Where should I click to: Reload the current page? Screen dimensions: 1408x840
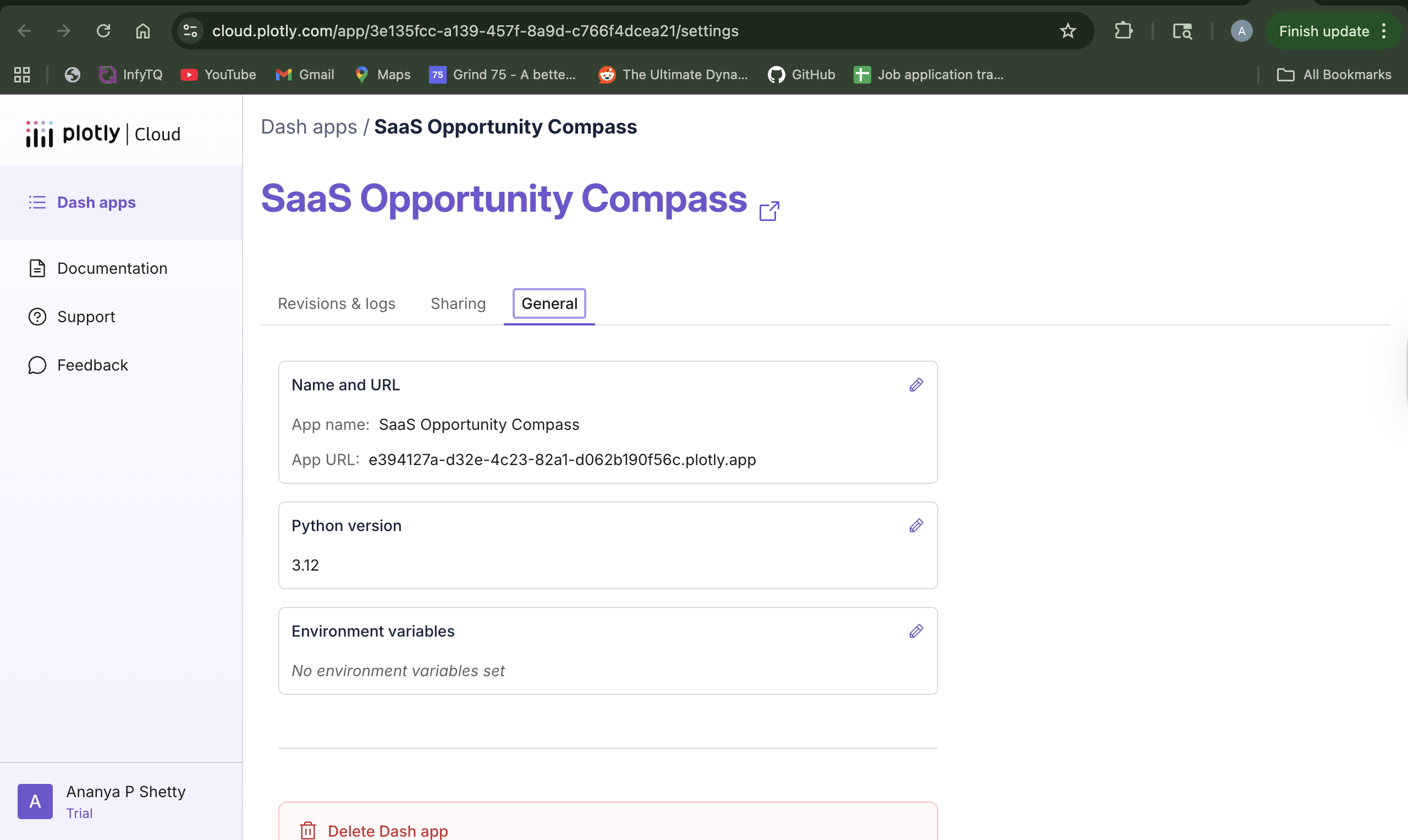point(103,31)
